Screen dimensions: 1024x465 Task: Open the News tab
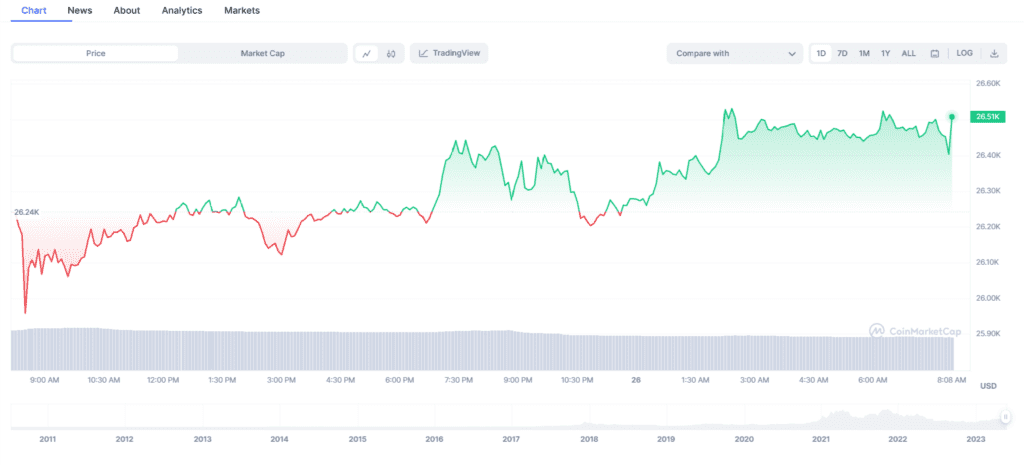click(x=80, y=10)
